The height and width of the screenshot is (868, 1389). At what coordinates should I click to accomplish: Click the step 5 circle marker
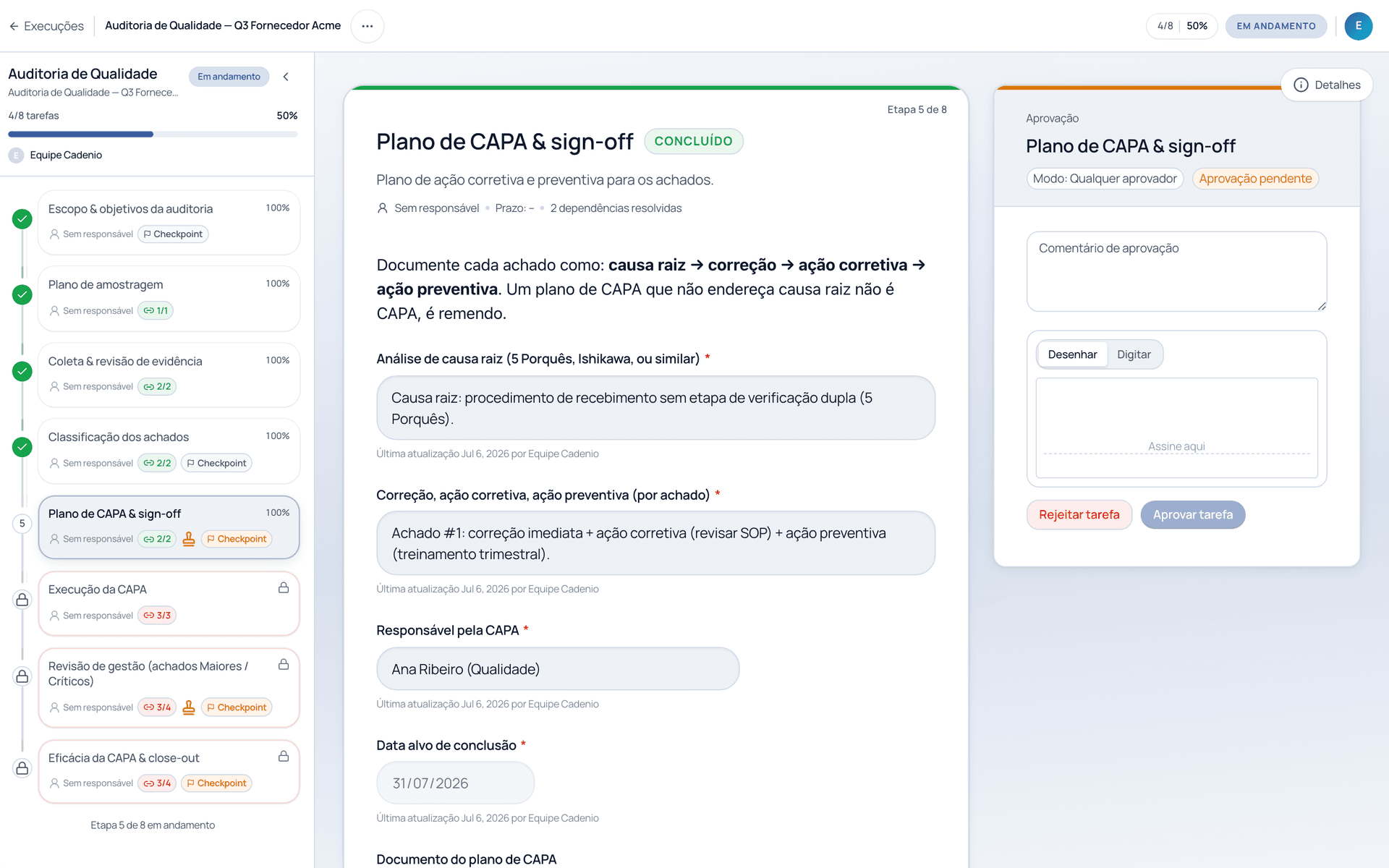tap(22, 524)
